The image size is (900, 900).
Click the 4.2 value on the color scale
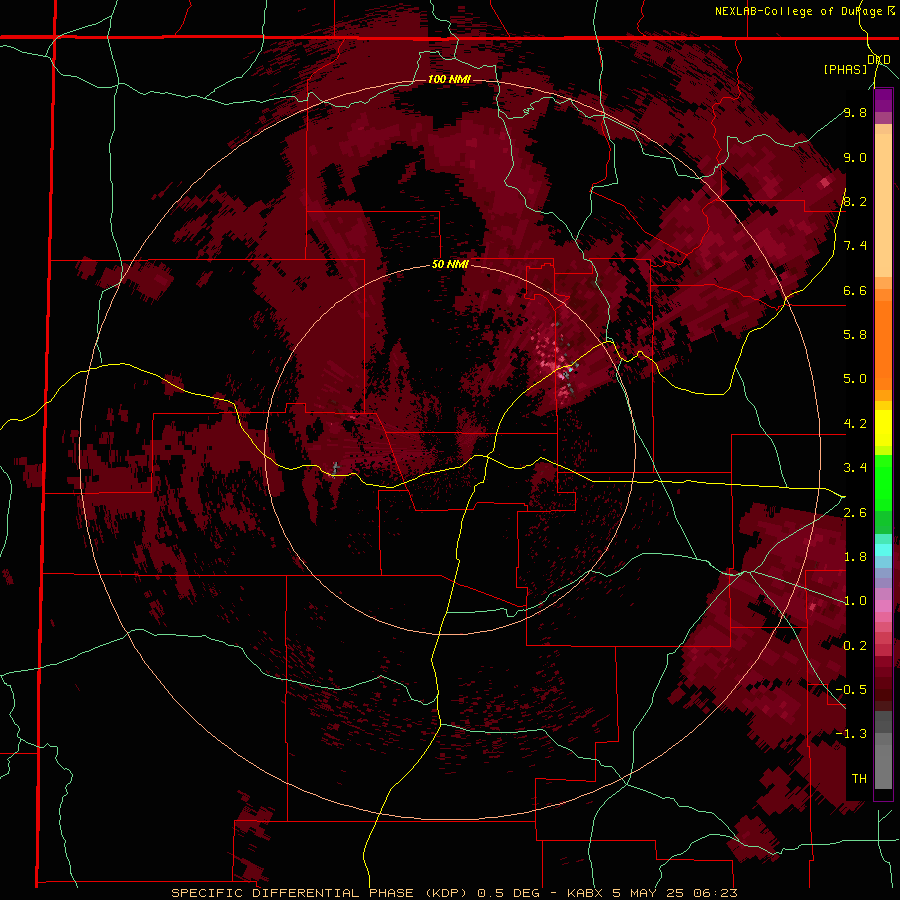(x=855, y=424)
